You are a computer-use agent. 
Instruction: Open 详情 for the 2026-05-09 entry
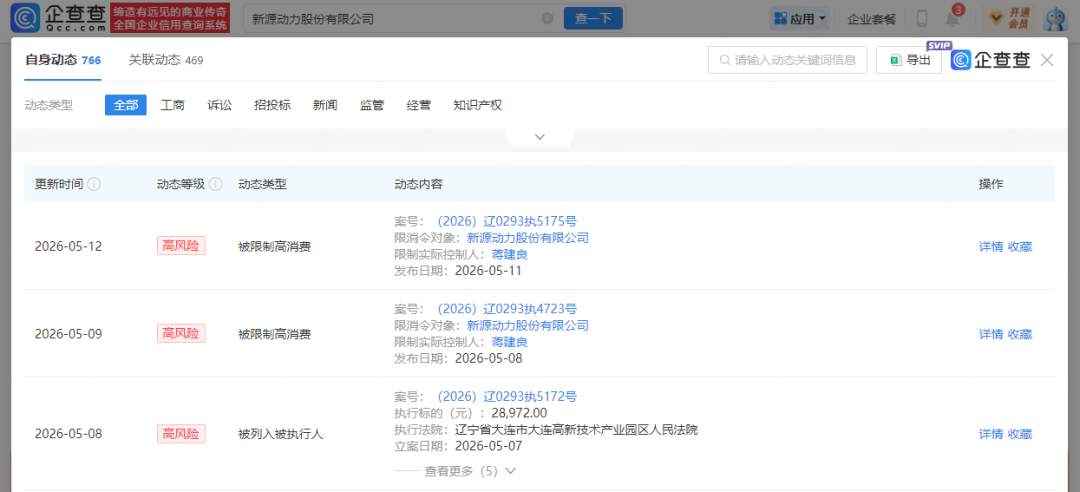(990, 334)
